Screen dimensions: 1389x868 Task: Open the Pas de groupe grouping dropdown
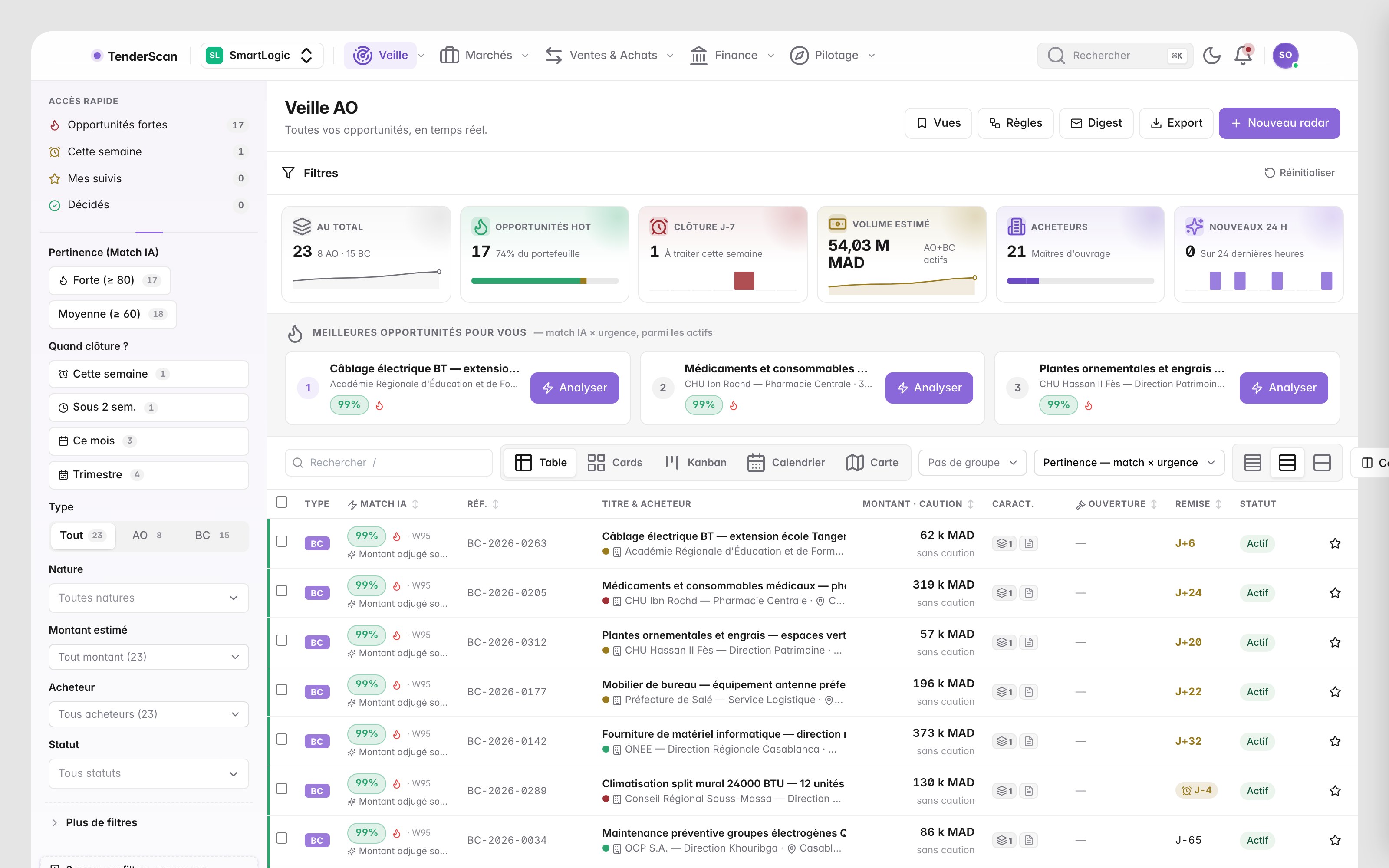click(x=972, y=463)
